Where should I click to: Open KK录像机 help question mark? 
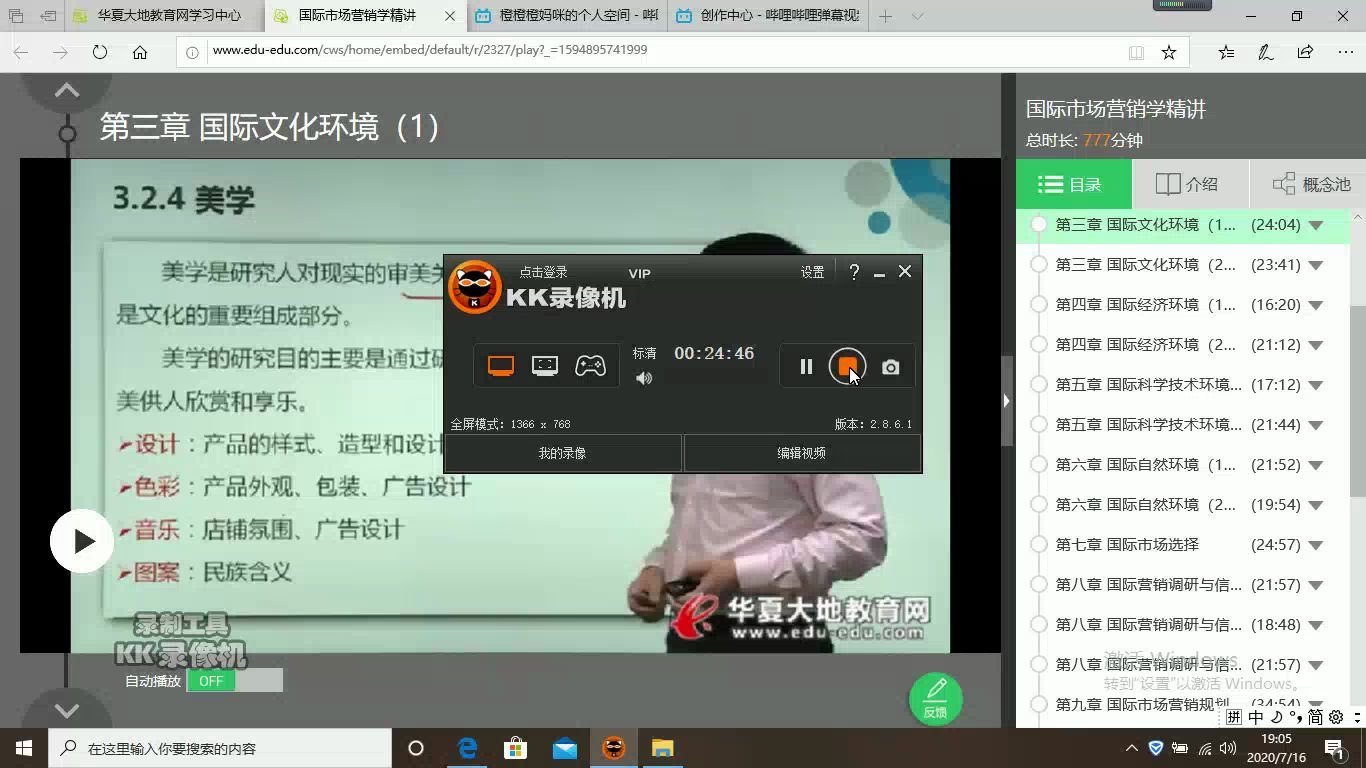(x=854, y=272)
